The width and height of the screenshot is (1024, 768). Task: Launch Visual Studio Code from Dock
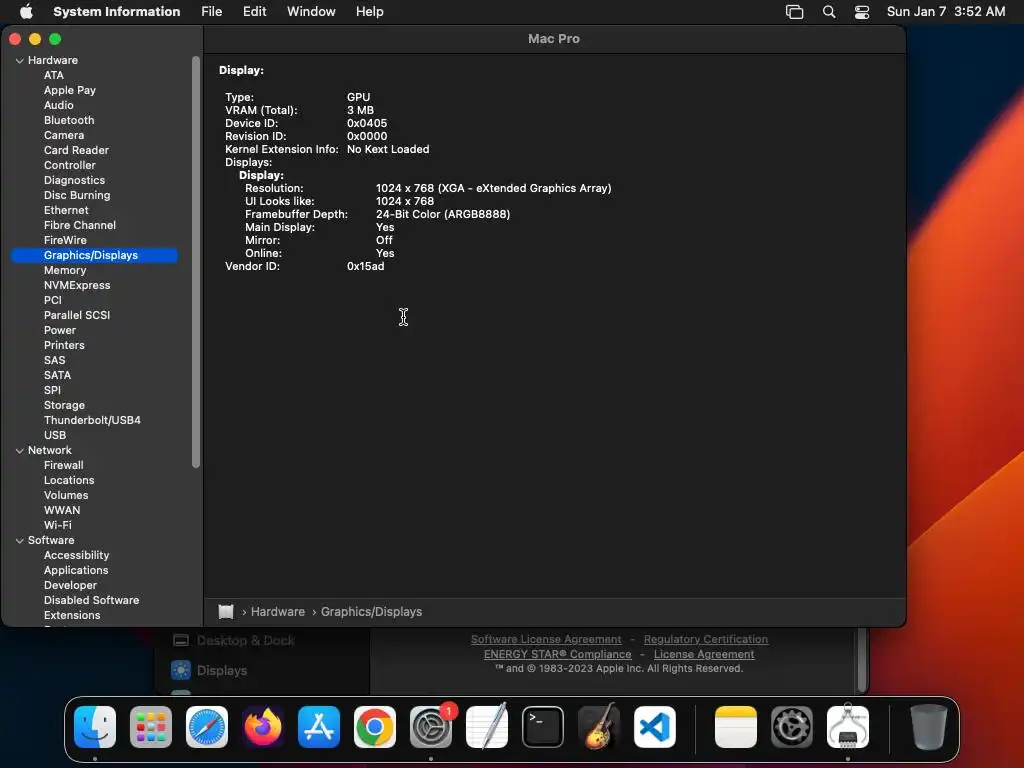click(655, 727)
